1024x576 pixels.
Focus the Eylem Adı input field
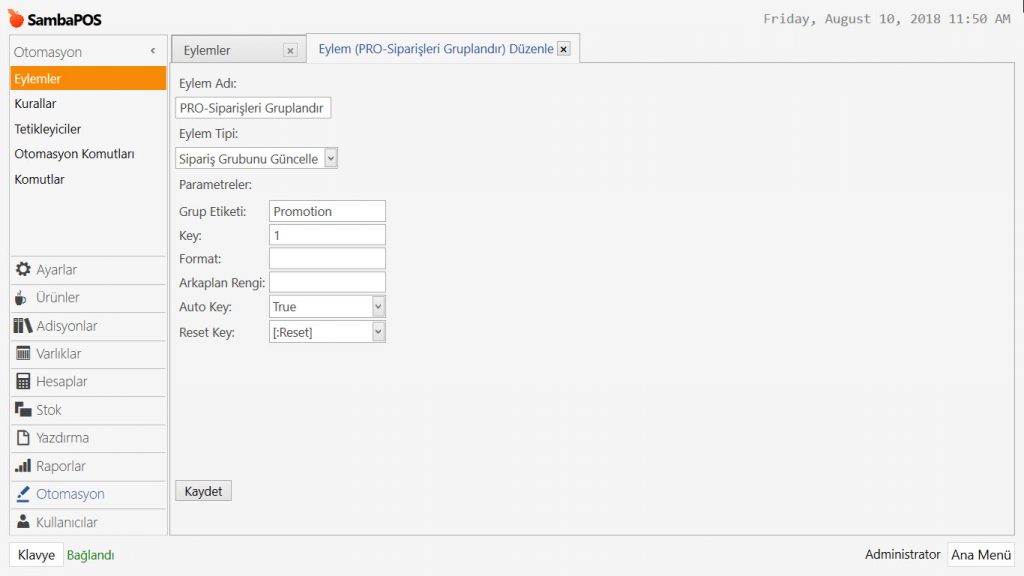pyautogui.click(x=253, y=108)
